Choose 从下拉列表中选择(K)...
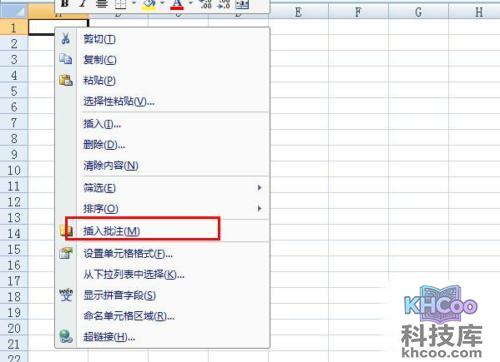 point(162,274)
